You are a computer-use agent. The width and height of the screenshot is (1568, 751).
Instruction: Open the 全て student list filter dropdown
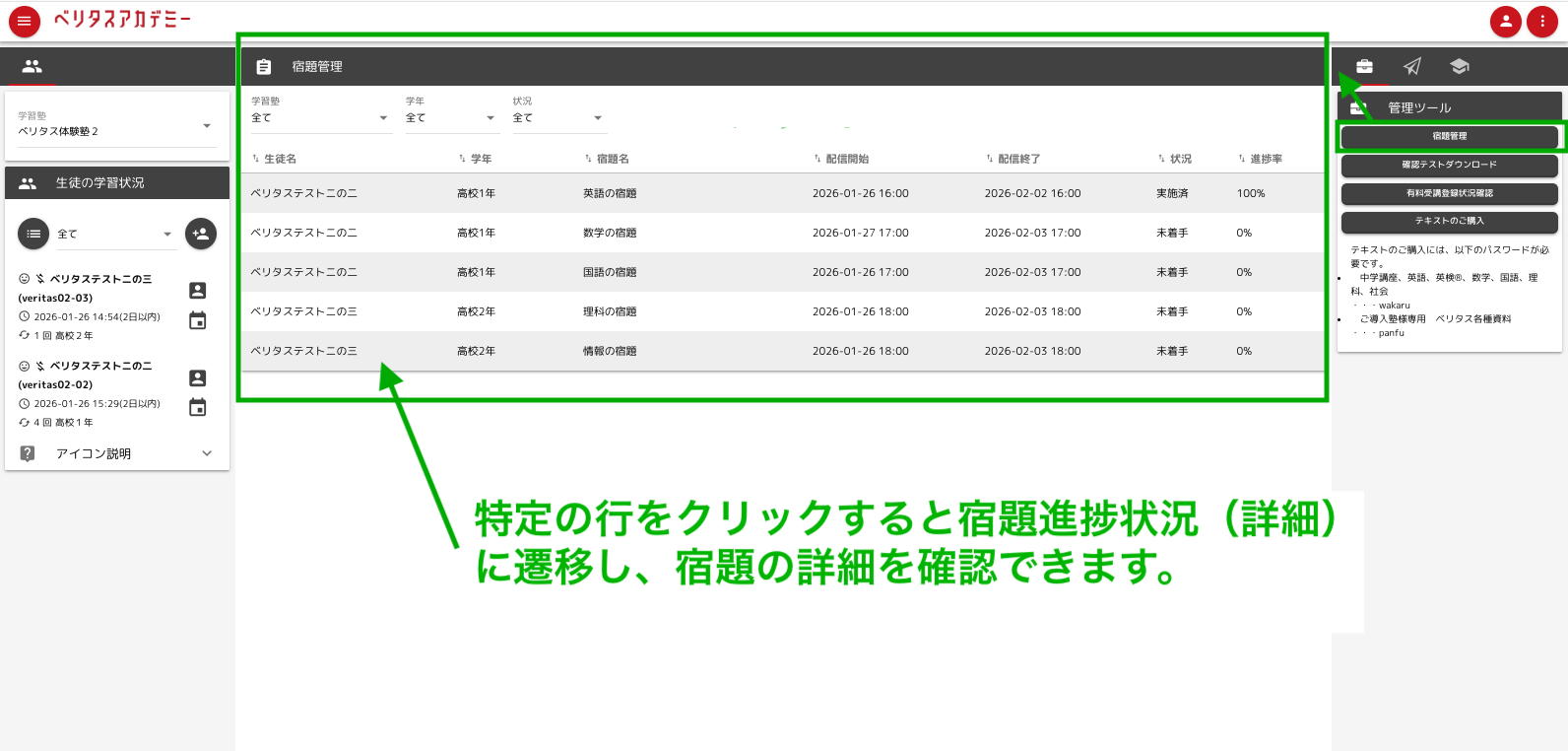pyautogui.click(x=115, y=234)
